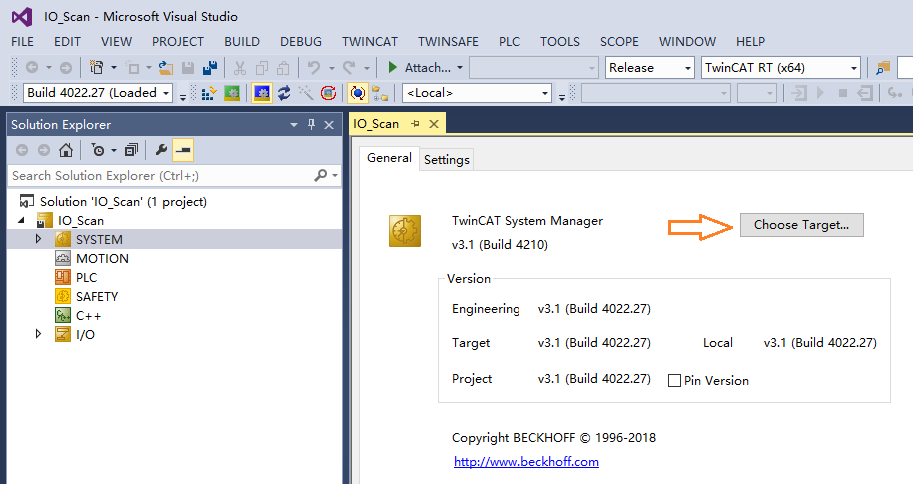The image size is (913, 484).
Task: Toggle the Preview Selected Items button
Action: click(x=182, y=150)
